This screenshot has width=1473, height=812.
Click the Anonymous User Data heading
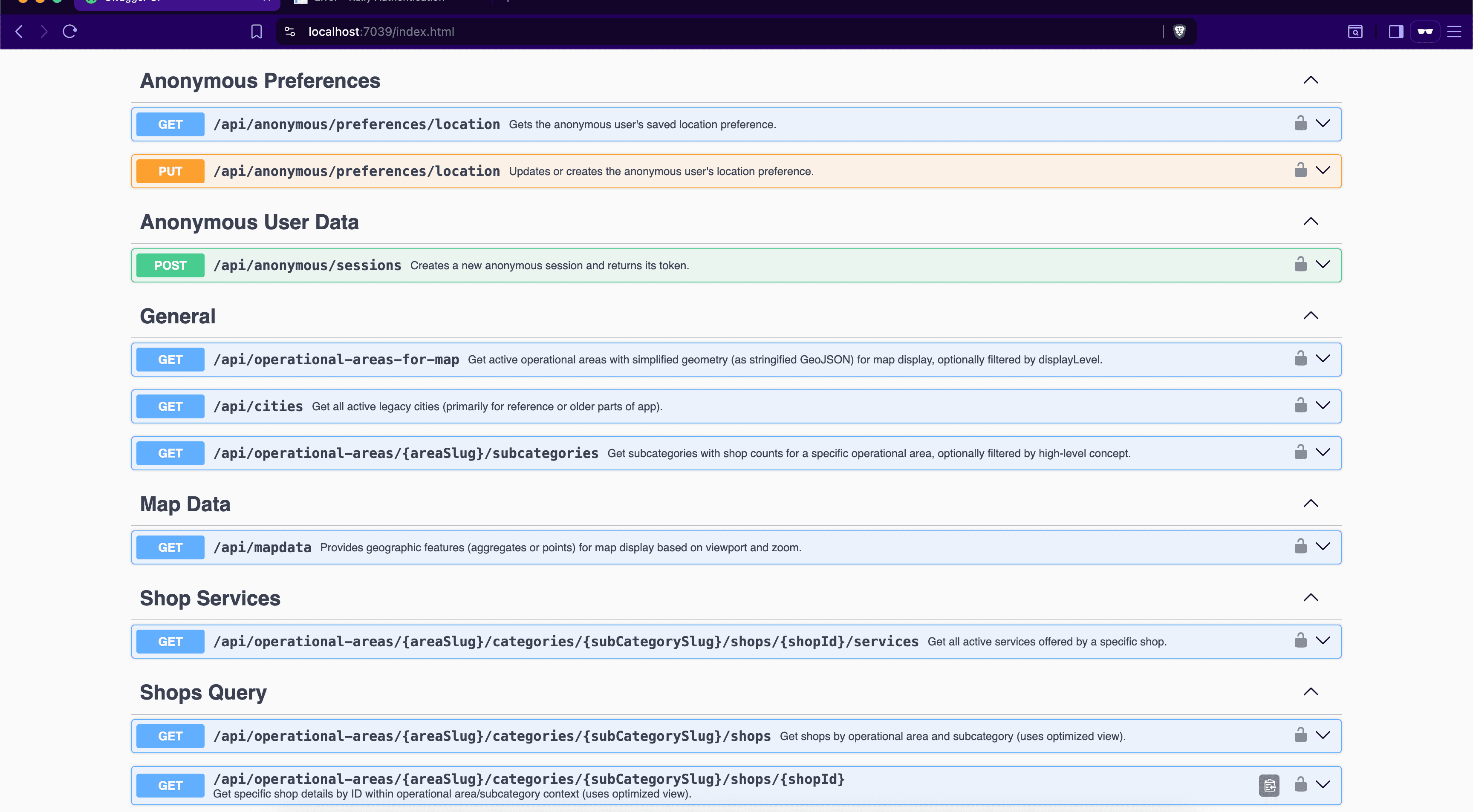coord(249,222)
